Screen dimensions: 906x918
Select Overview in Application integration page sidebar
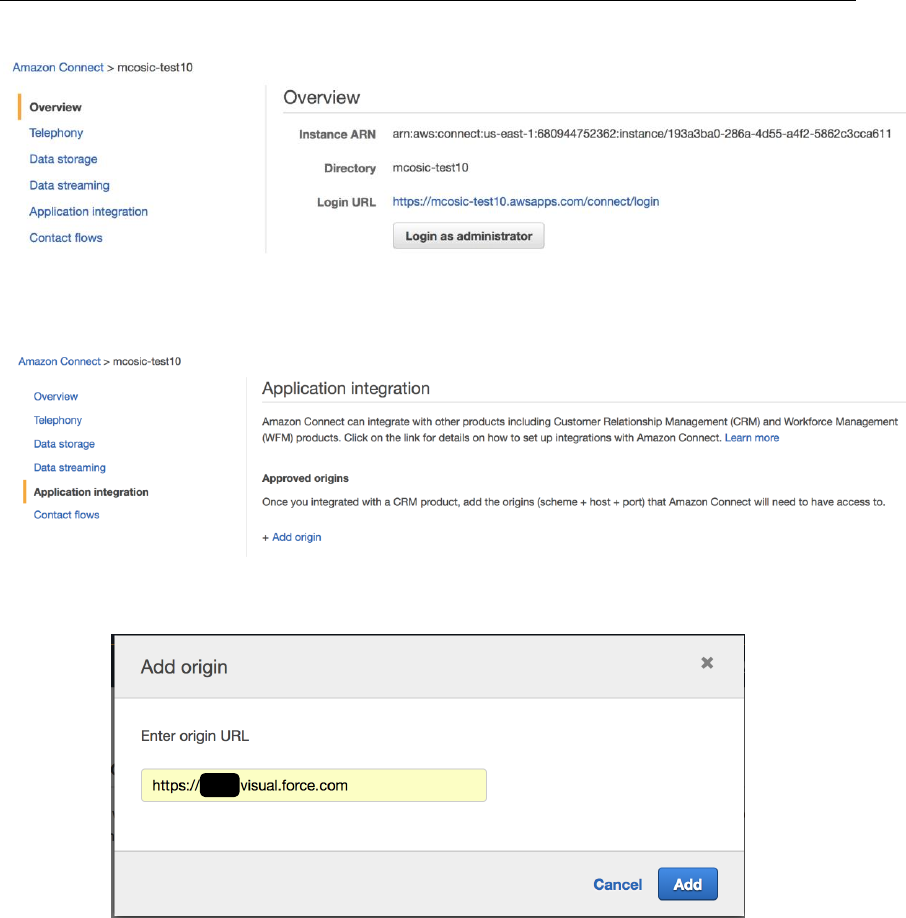click(56, 397)
